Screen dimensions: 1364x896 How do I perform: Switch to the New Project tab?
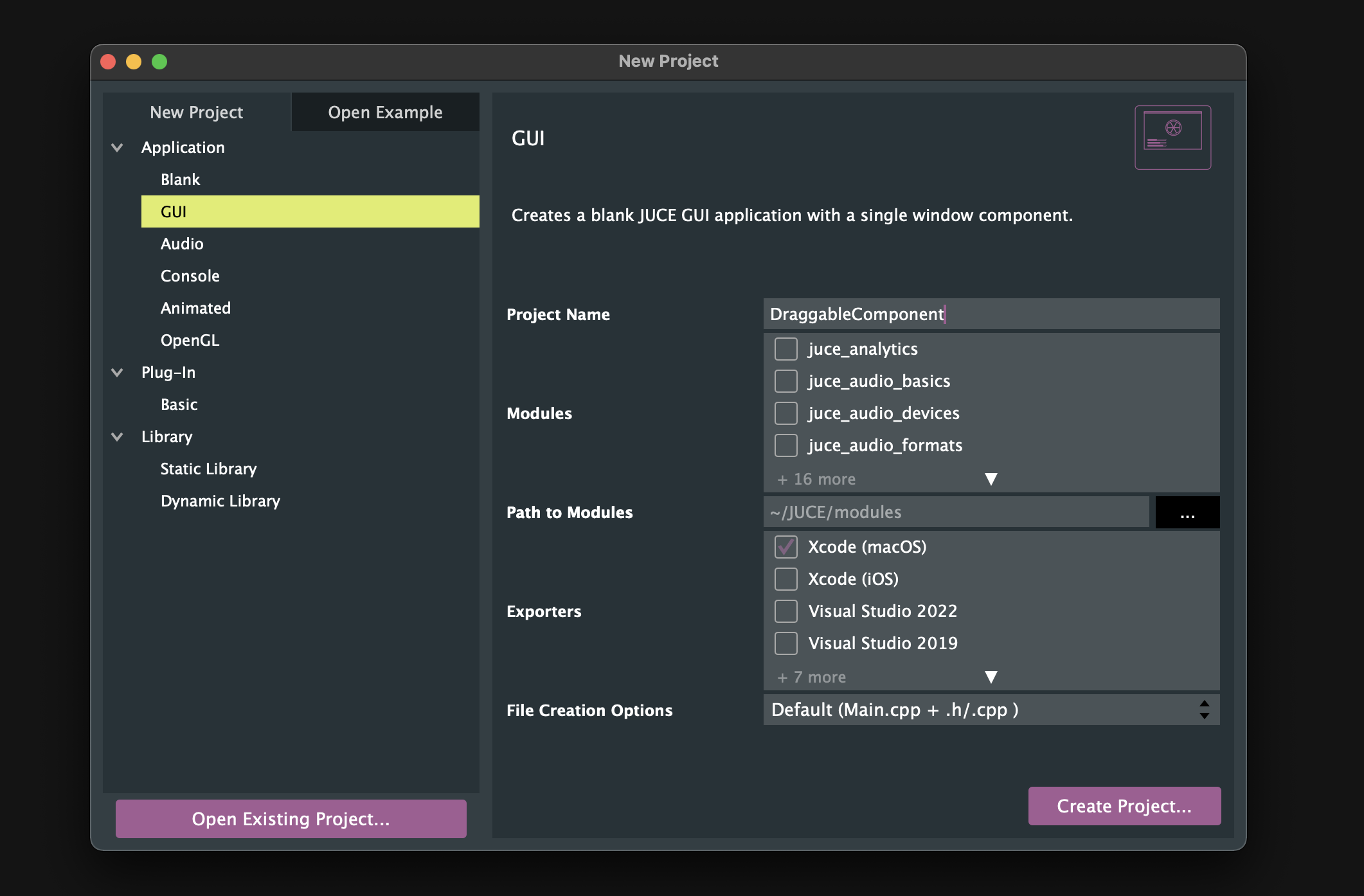point(197,112)
